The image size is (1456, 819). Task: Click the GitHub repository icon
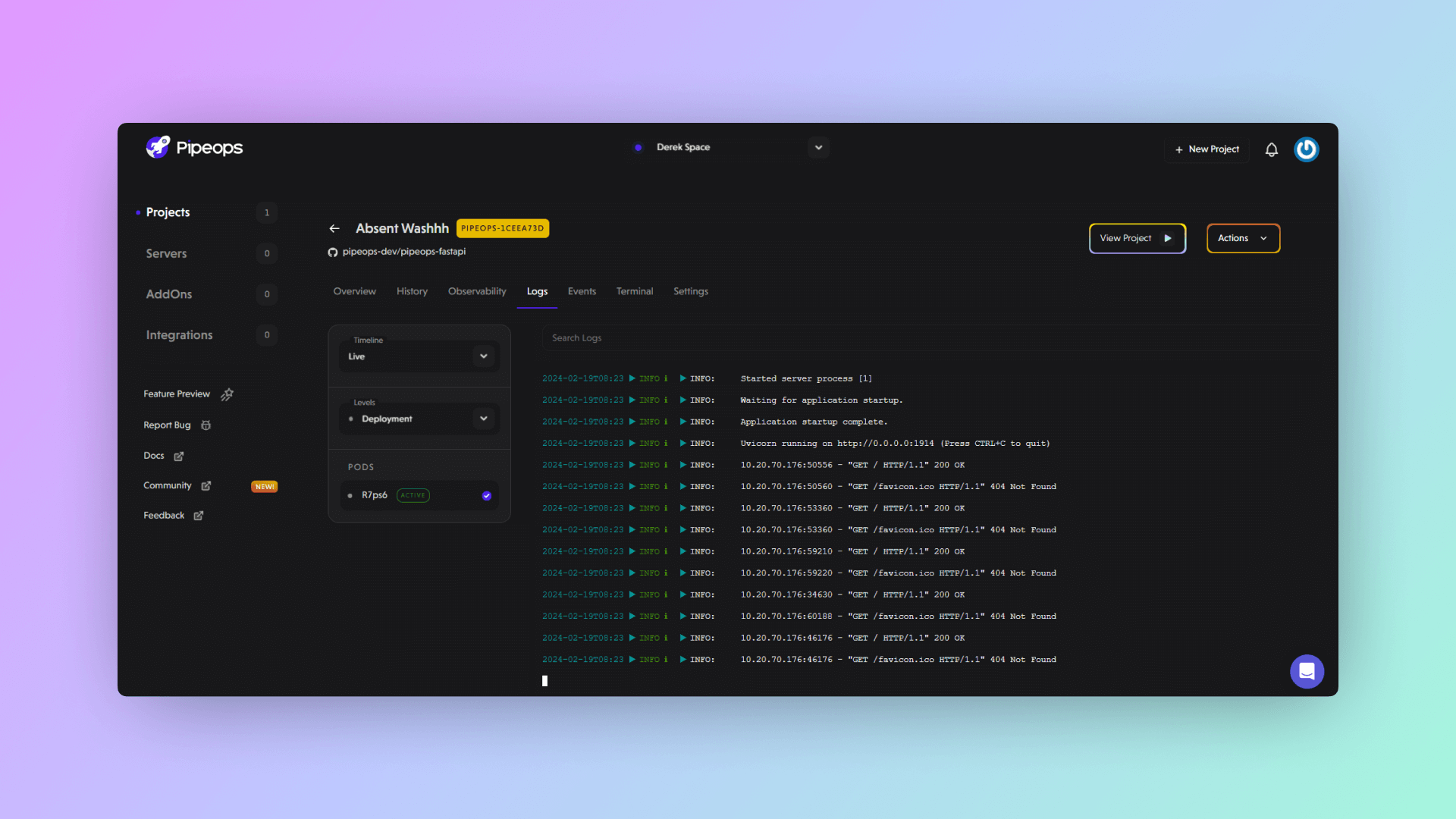point(333,251)
